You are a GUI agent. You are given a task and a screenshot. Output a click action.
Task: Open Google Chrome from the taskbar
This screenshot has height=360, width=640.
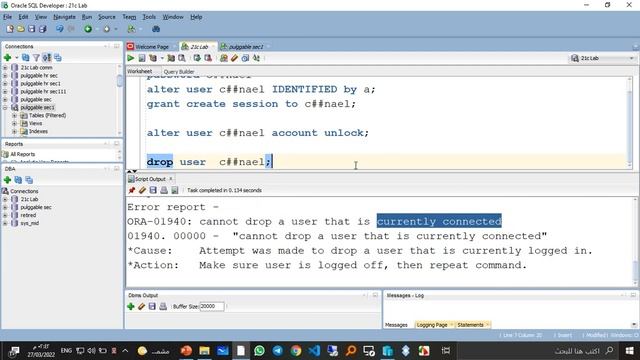296,351
